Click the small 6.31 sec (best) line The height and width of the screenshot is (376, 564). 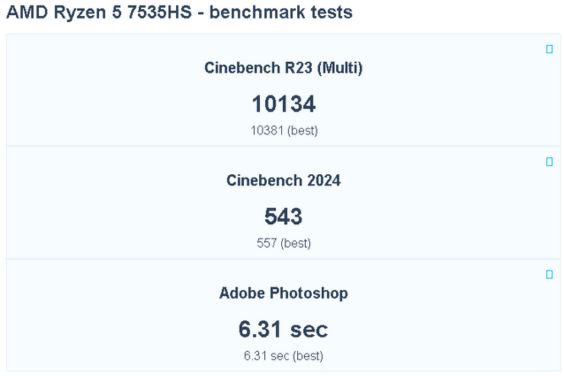283,356
